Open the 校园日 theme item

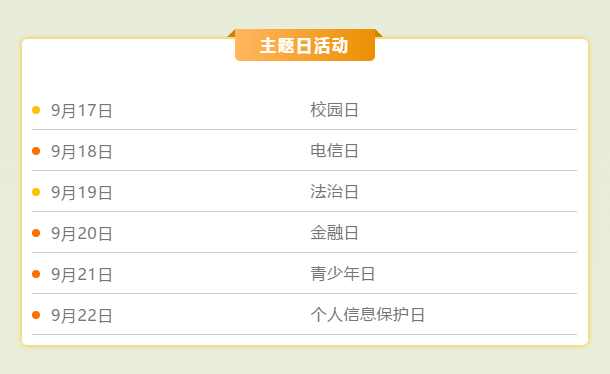[x=334, y=110]
